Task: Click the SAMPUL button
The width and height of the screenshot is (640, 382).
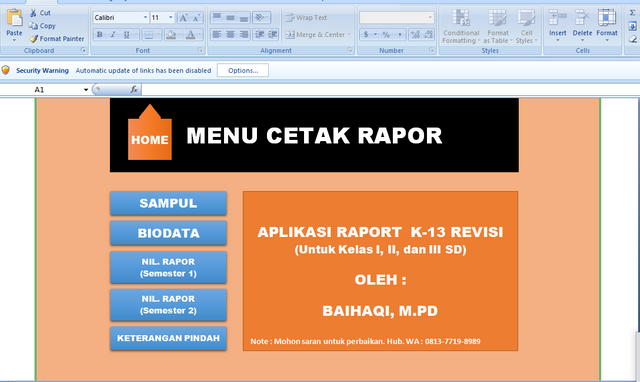Action: (168, 203)
